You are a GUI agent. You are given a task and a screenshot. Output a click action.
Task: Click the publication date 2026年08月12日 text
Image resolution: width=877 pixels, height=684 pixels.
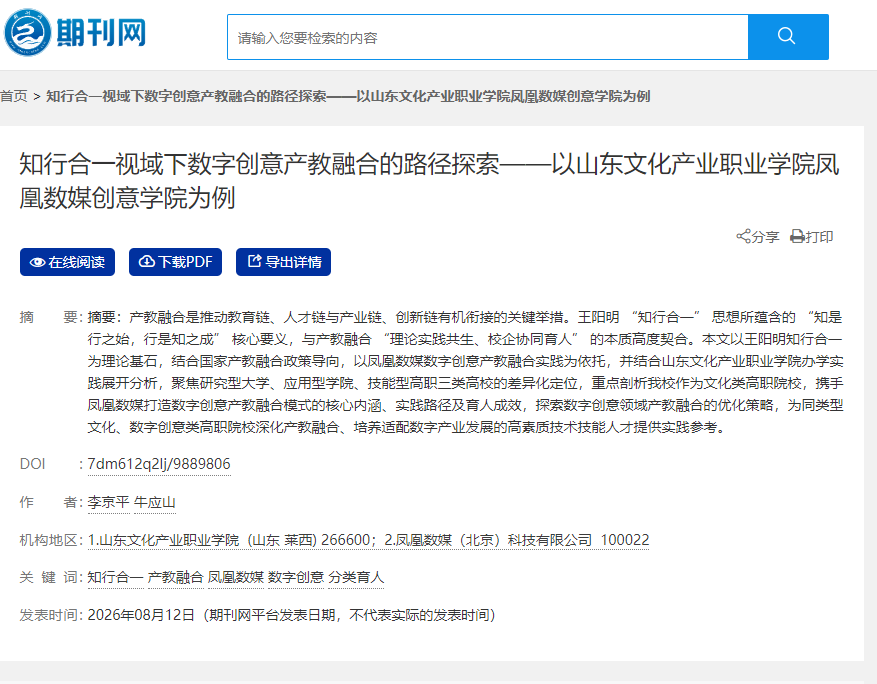141,615
